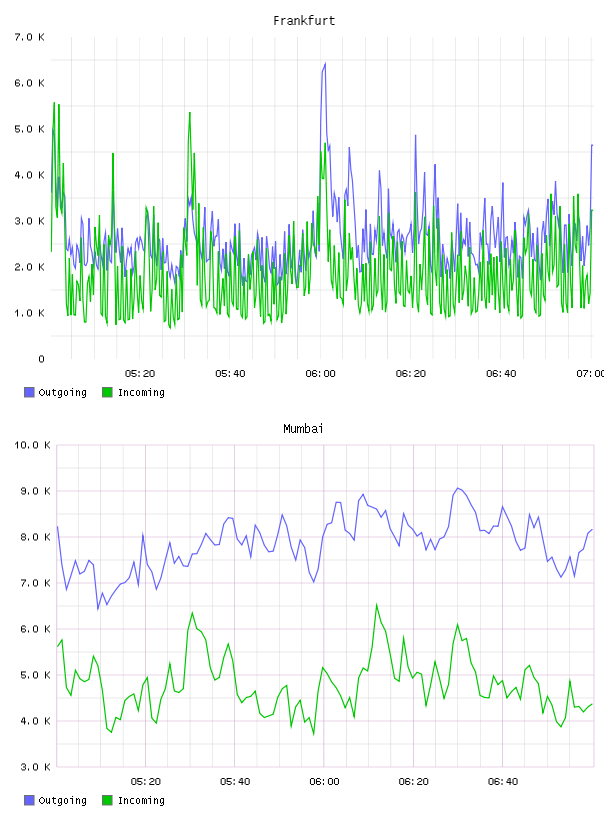Click the Frankfurt Outgoing blue legend swatch

[29, 392]
